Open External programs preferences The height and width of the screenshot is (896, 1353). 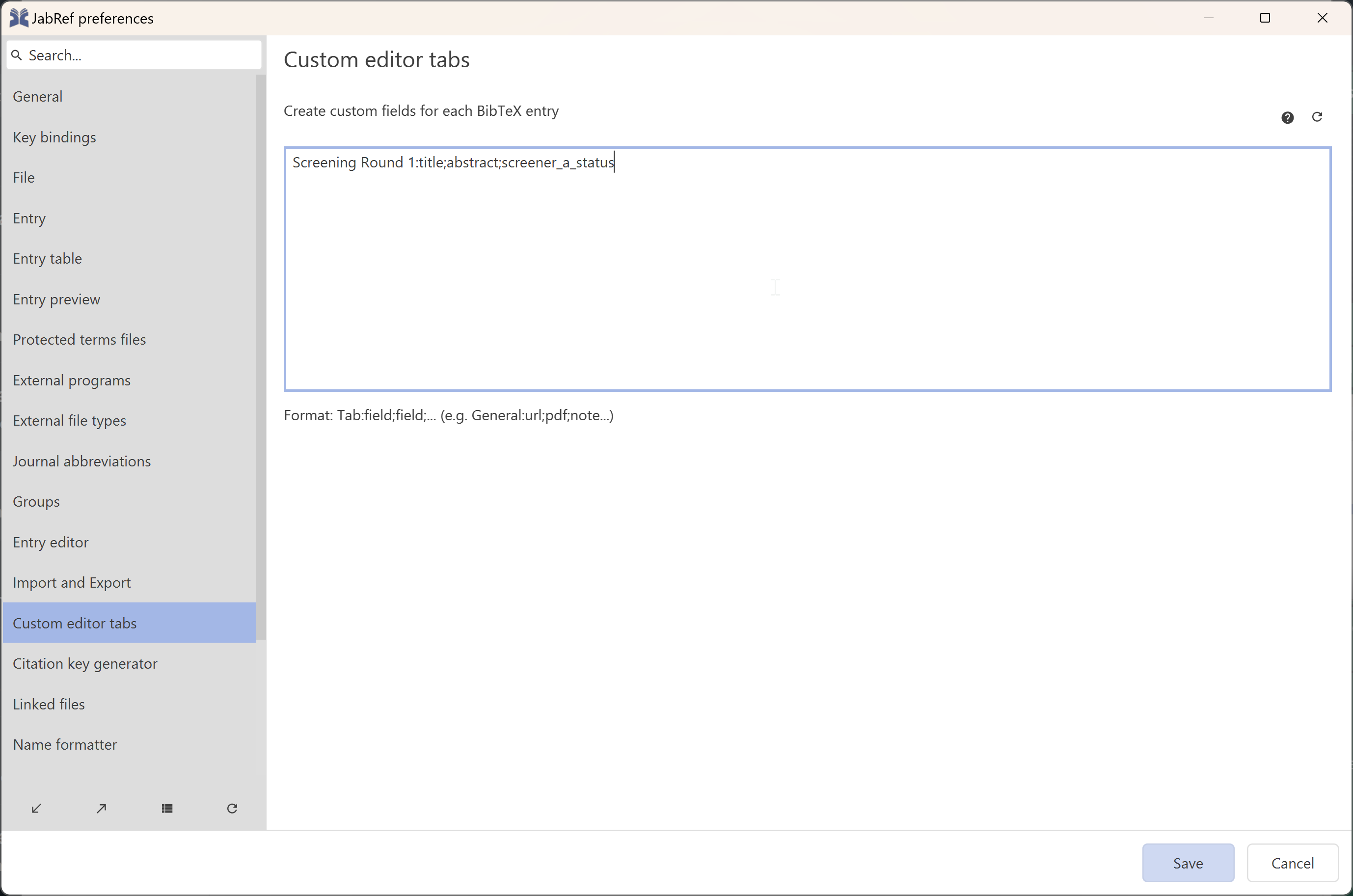[x=129, y=380]
